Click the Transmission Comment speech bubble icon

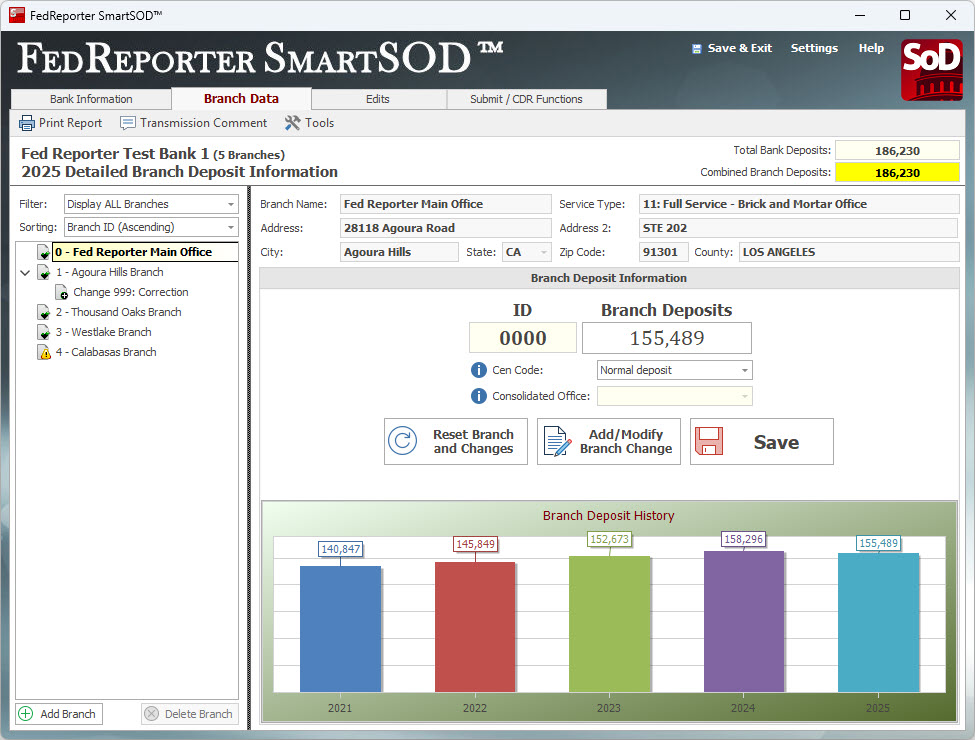coord(127,123)
